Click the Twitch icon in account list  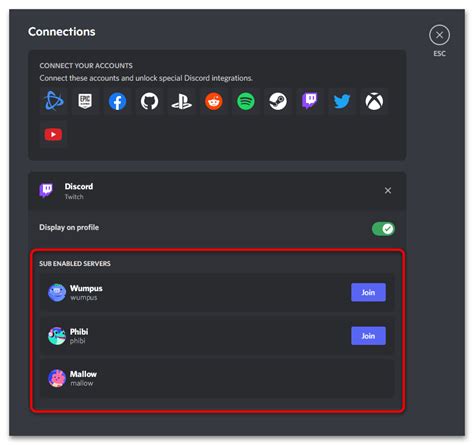(x=310, y=101)
